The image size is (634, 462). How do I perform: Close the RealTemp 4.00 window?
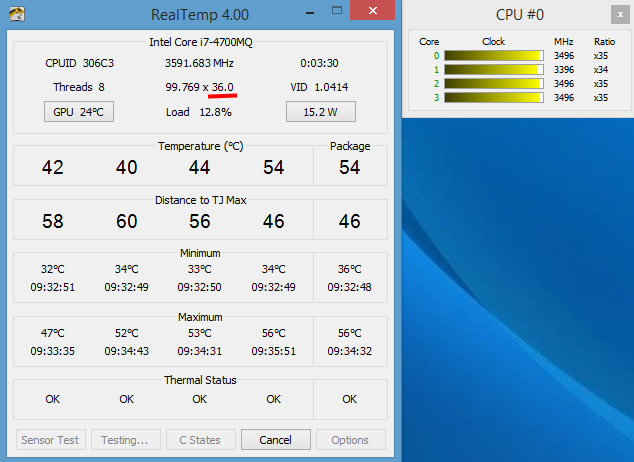[372, 10]
